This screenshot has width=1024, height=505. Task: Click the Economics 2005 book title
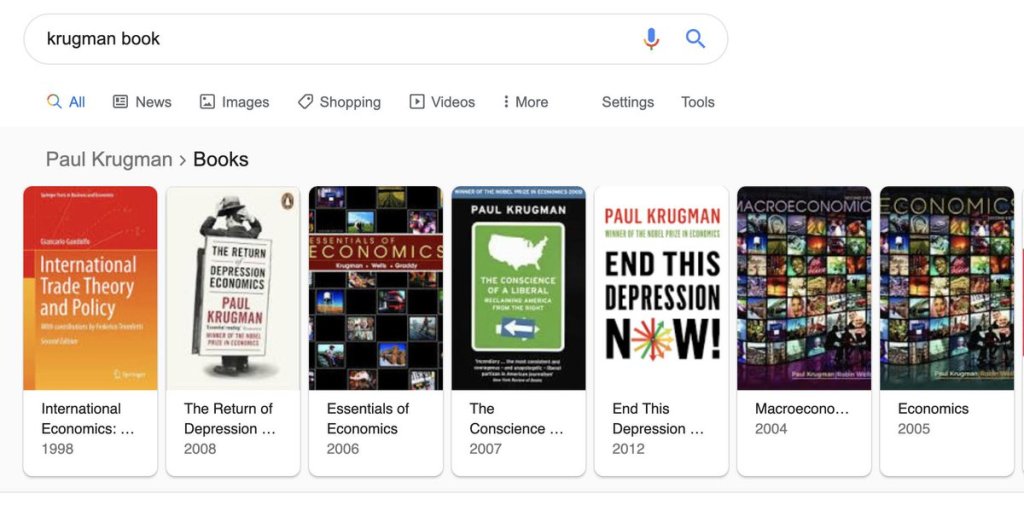933,409
